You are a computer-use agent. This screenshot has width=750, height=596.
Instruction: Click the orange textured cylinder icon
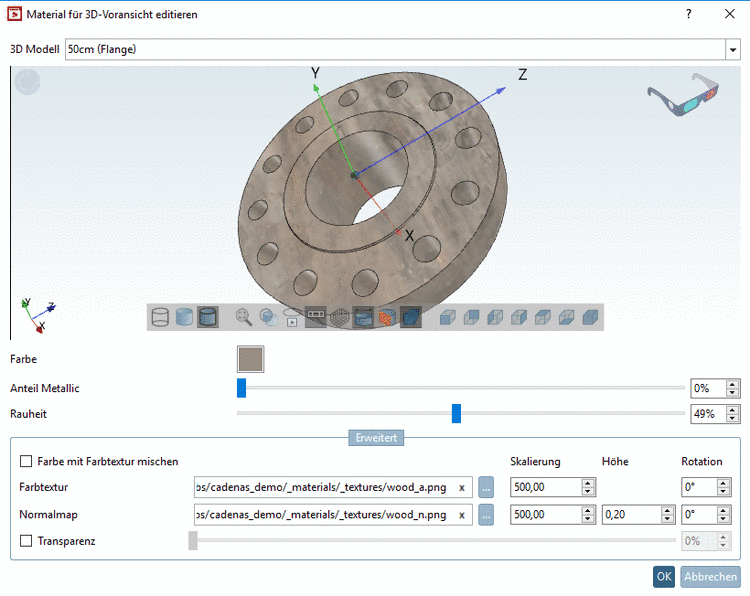388,318
